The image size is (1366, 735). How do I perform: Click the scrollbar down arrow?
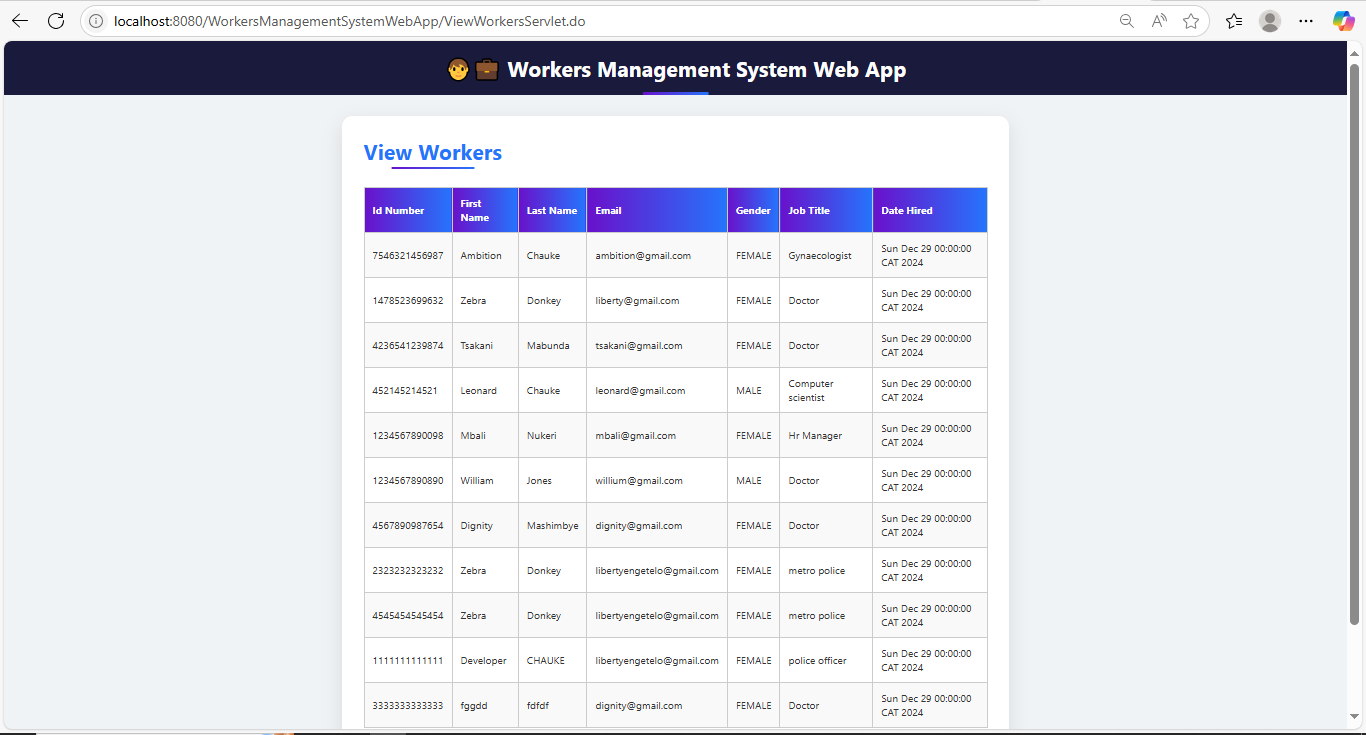[x=1355, y=716]
